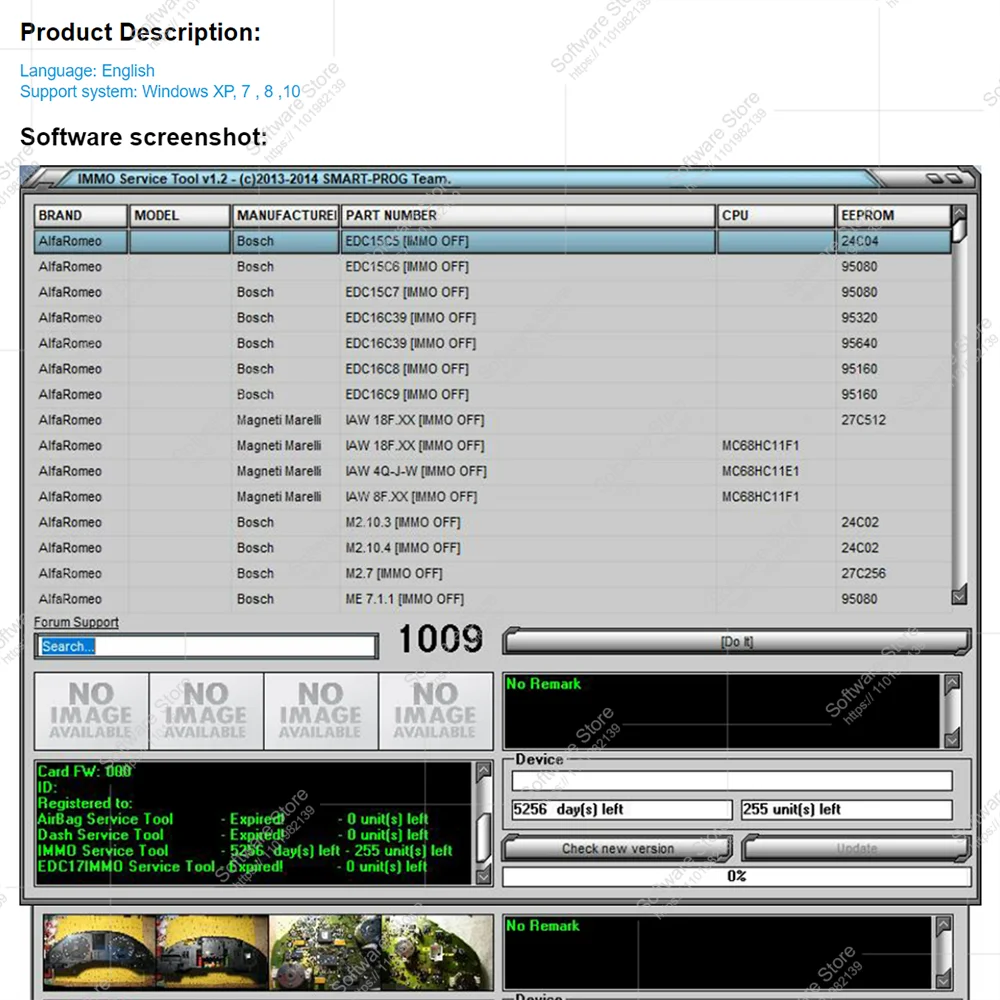
Task: Select the fourth NO IMAGE AVAILABLE thumbnail
Action: click(436, 711)
